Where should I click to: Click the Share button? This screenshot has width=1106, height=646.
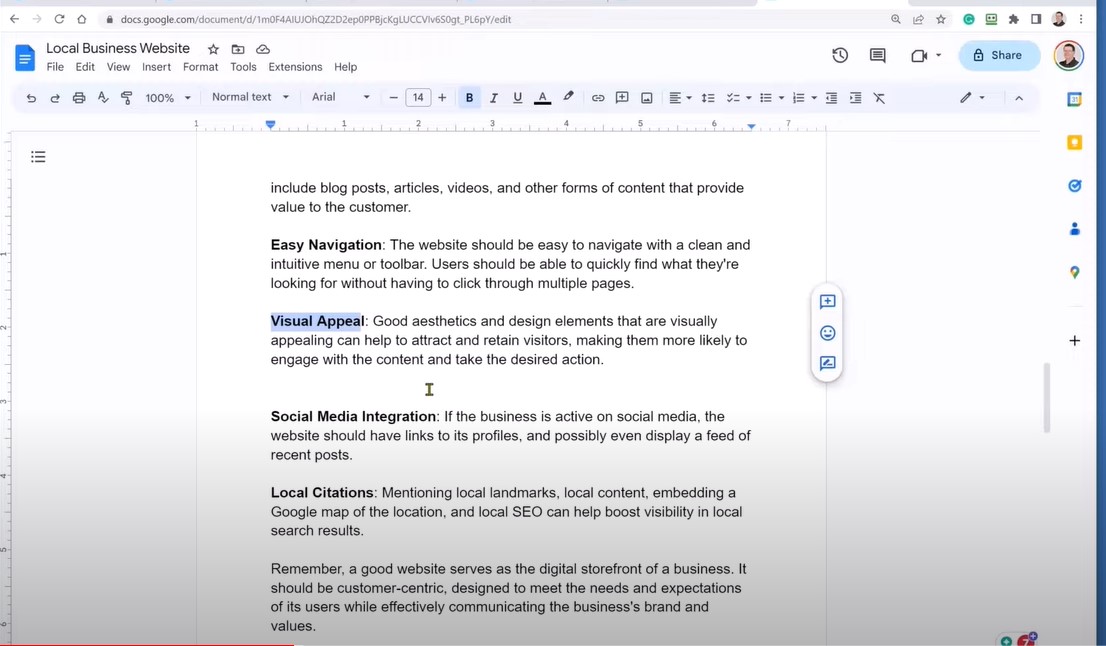click(998, 56)
